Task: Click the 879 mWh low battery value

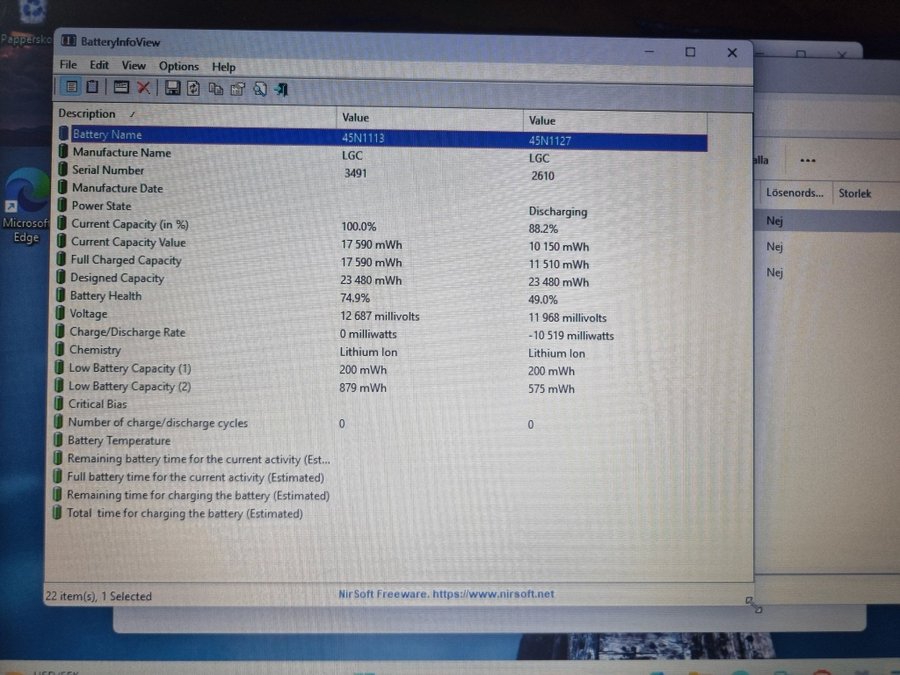Action: (363, 387)
